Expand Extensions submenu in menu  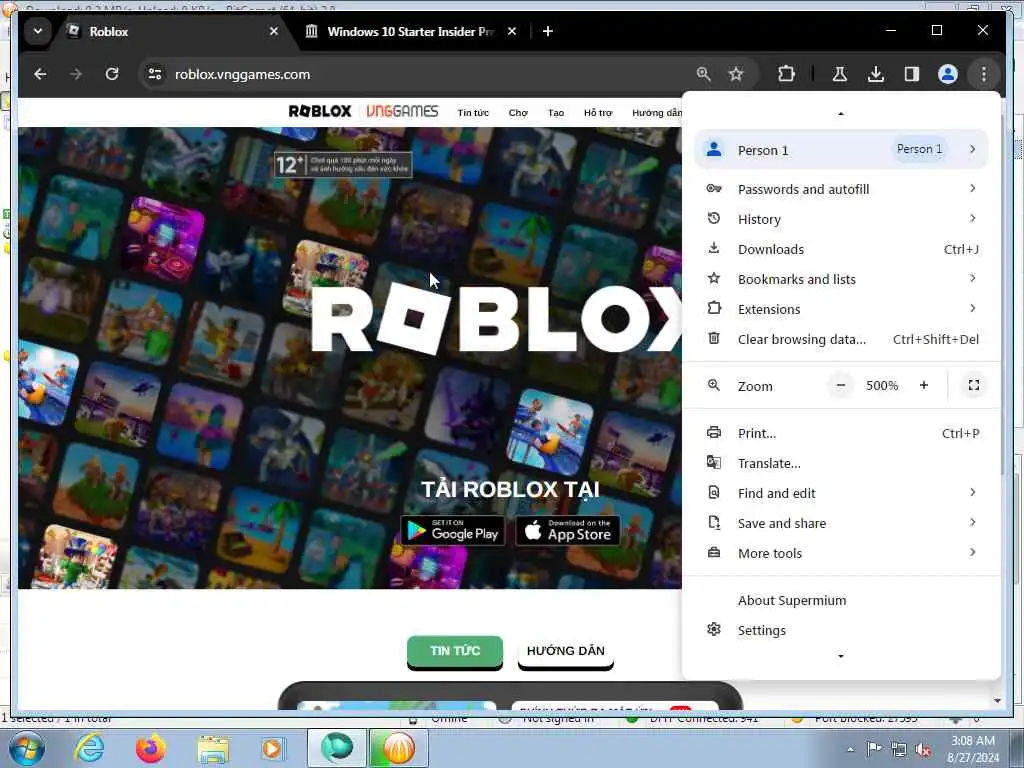[841, 309]
